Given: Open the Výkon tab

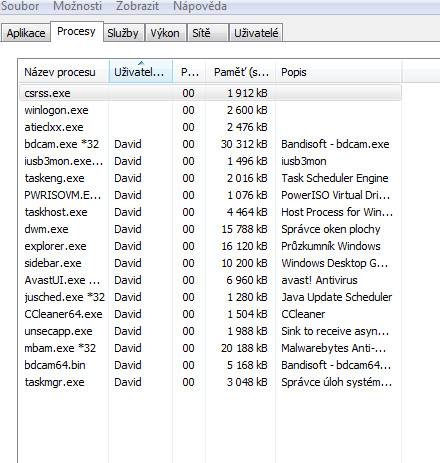Looking at the screenshot, I should click(x=165, y=33).
